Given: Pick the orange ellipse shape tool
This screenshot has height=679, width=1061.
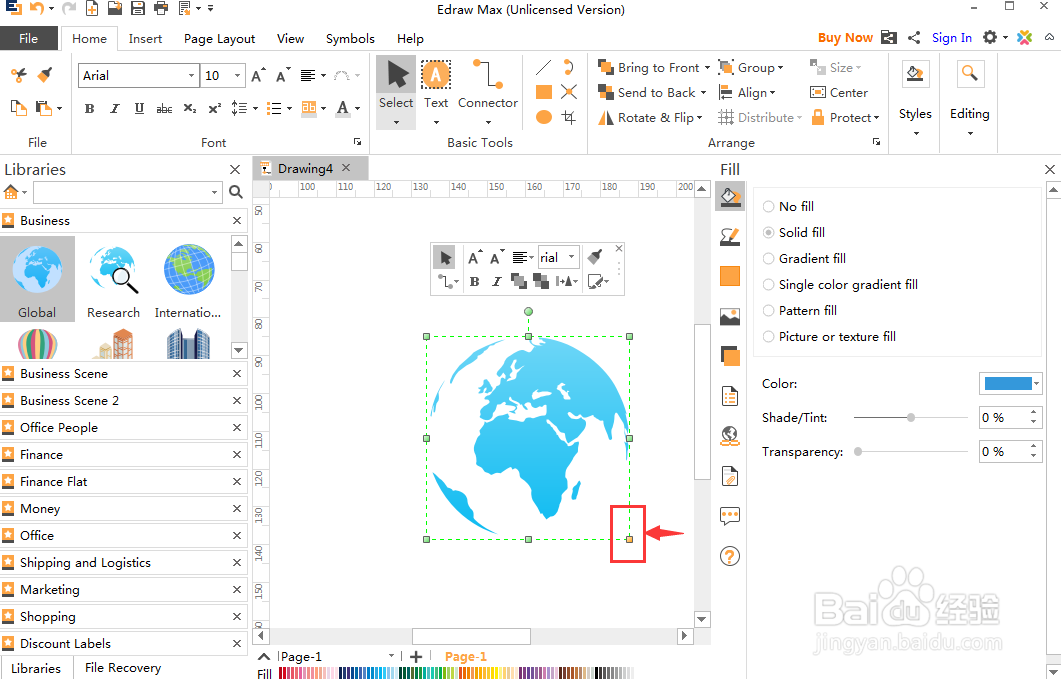Looking at the screenshot, I should point(543,117).
